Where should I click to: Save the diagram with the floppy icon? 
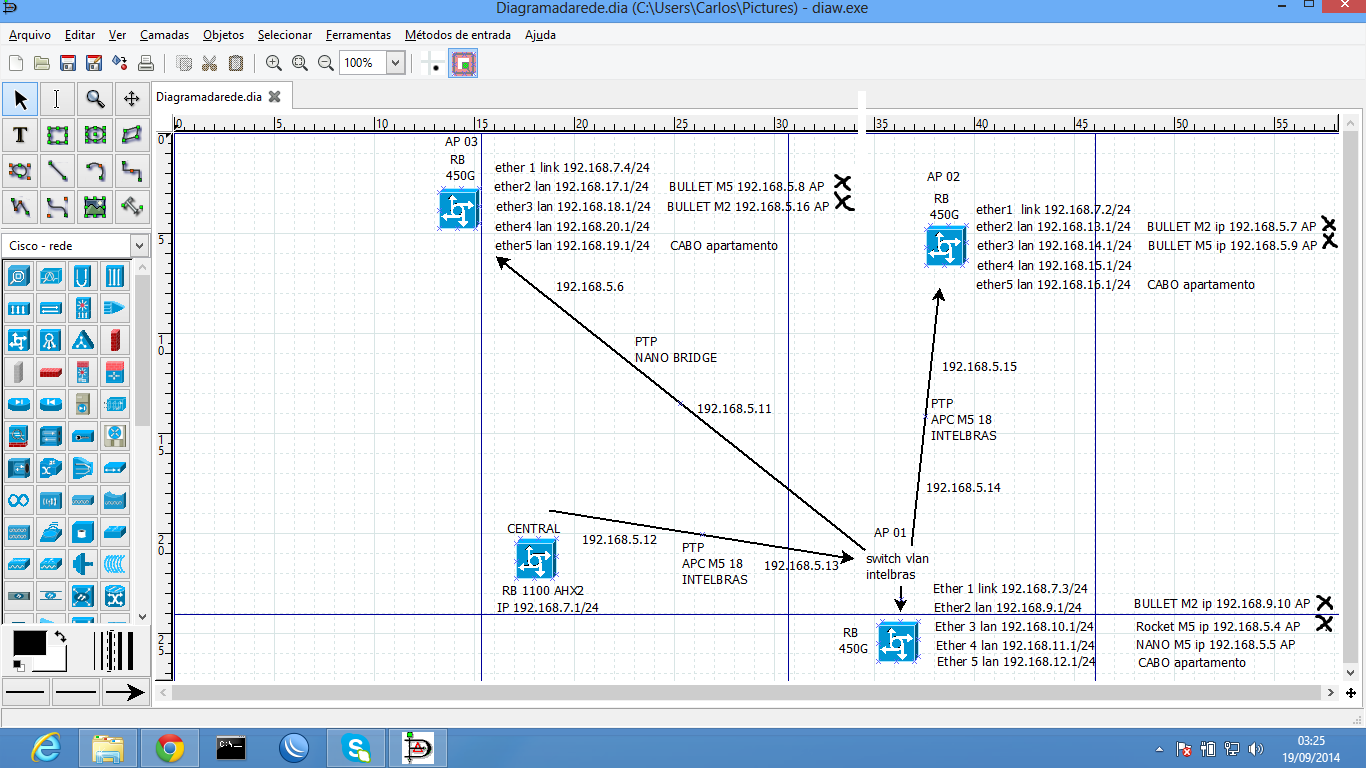(x=68, y=63)
